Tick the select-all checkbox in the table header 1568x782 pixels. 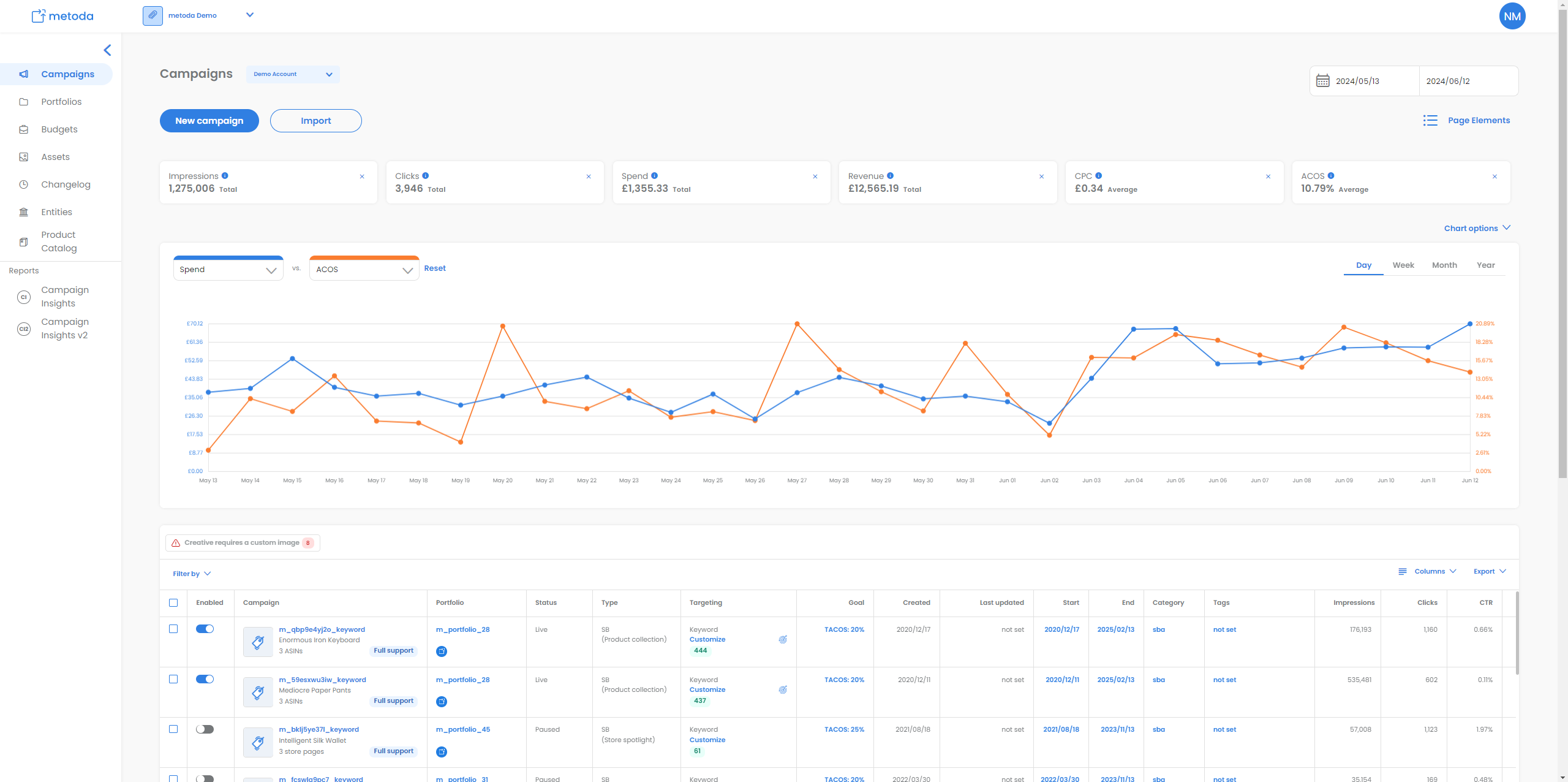[173, 602]
